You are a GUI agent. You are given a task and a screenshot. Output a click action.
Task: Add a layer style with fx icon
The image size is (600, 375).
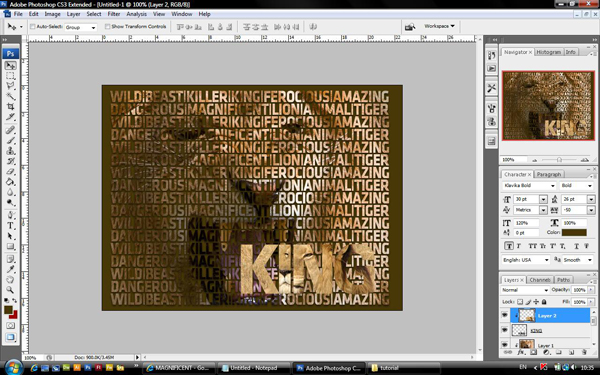pos(521,352)
